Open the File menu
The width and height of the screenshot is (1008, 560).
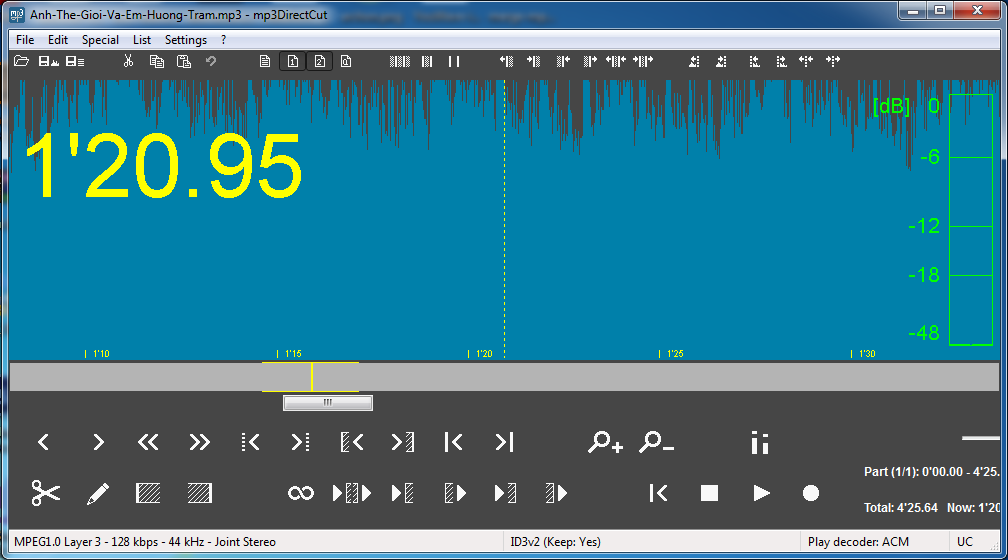coord(25,40)
